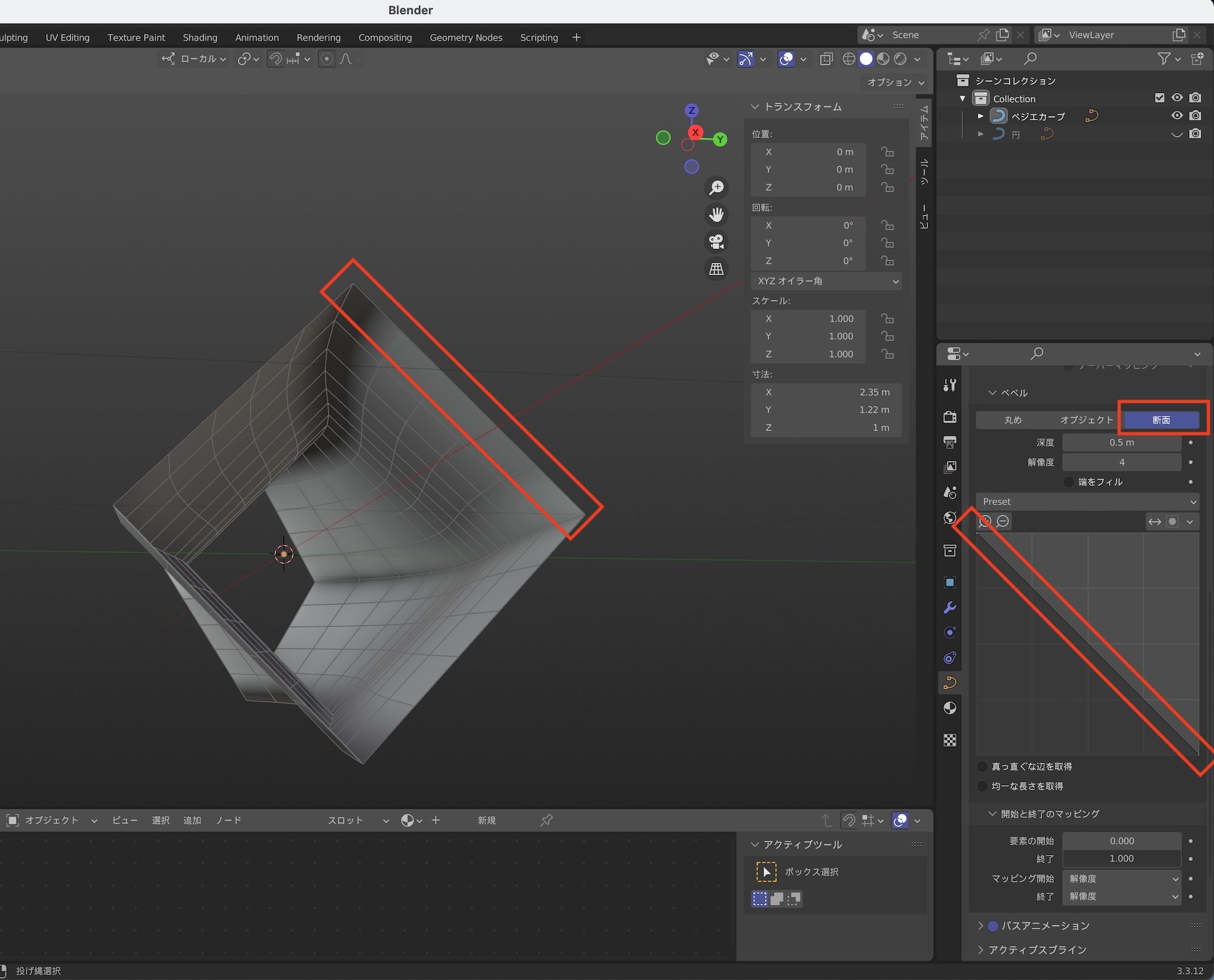Enable the 端をフィル checkbox
The height and width of the screenshot is (980, 1214).
(1070, 482)
